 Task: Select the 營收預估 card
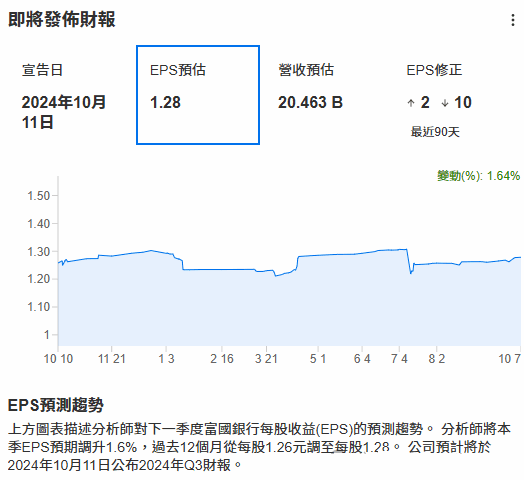[326, 95]
